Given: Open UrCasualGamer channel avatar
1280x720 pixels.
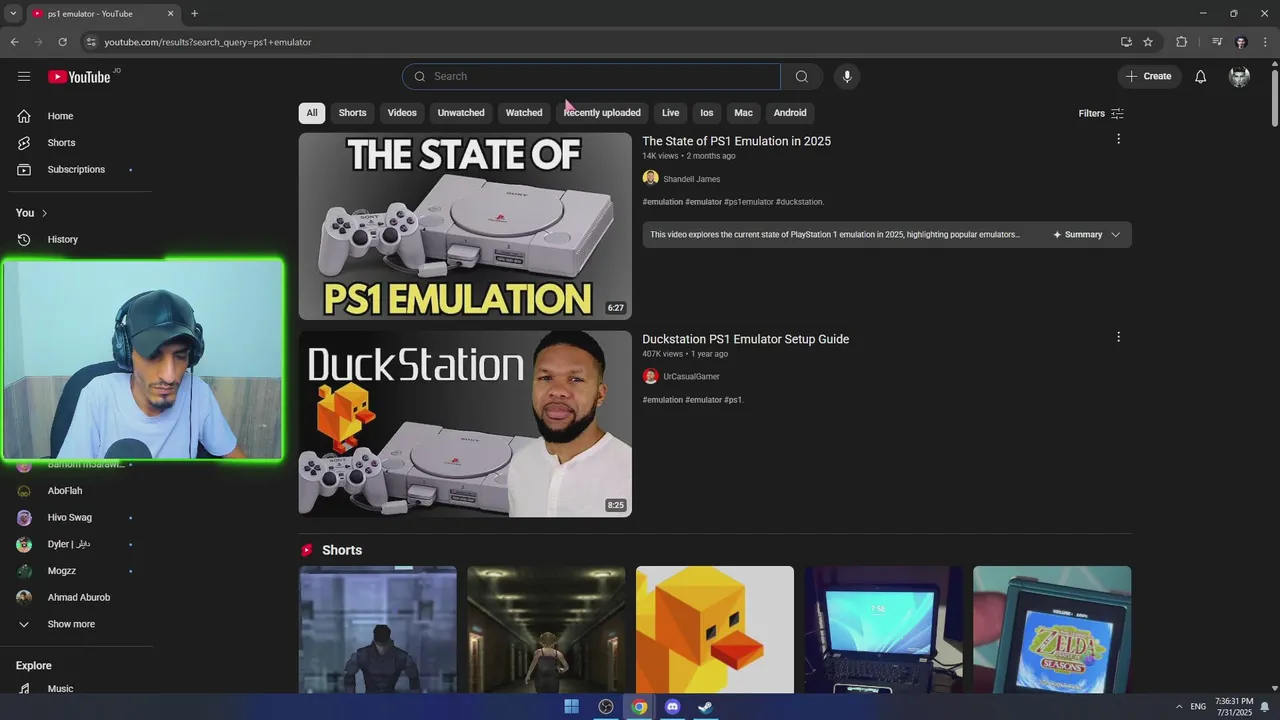Looking at the screenshot, I should point(650,376).
